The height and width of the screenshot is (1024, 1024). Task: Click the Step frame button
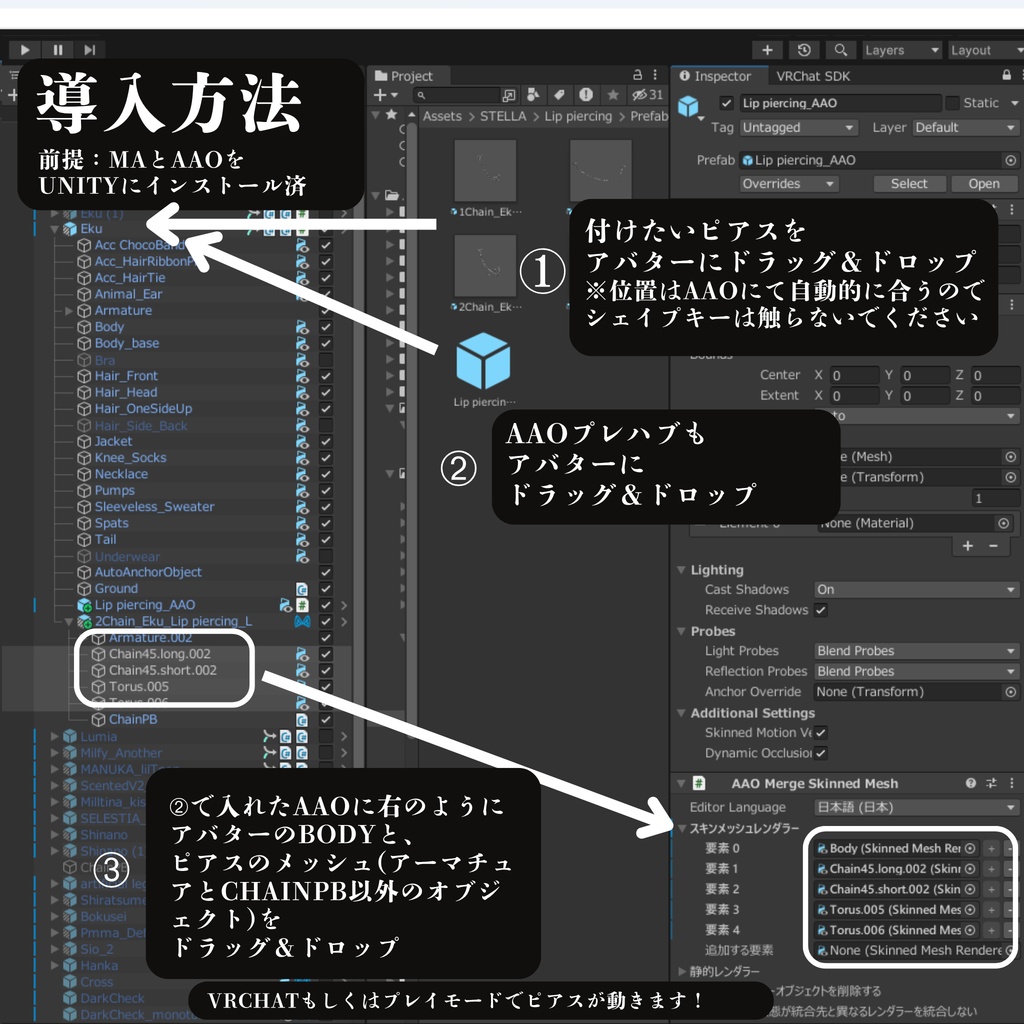(x=89, y=50)
